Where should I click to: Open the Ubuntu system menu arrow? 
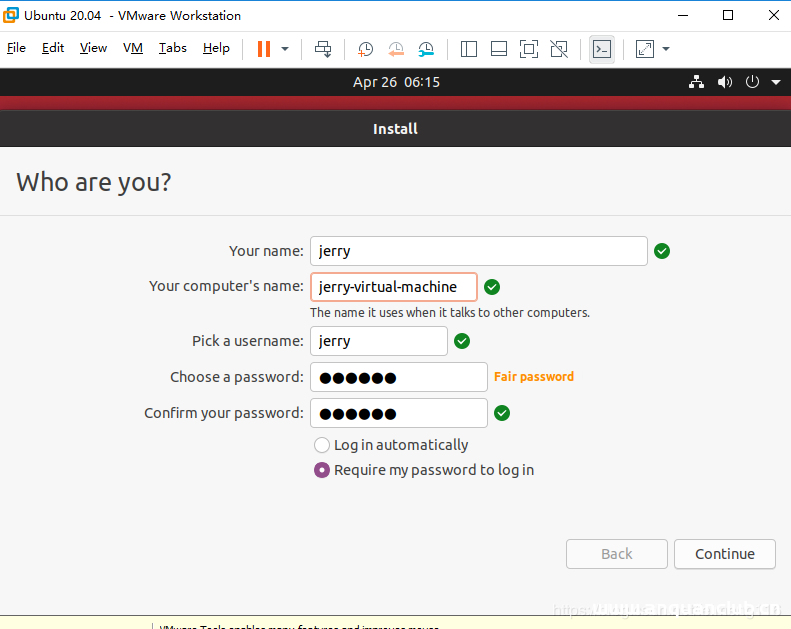coord(776,83)
